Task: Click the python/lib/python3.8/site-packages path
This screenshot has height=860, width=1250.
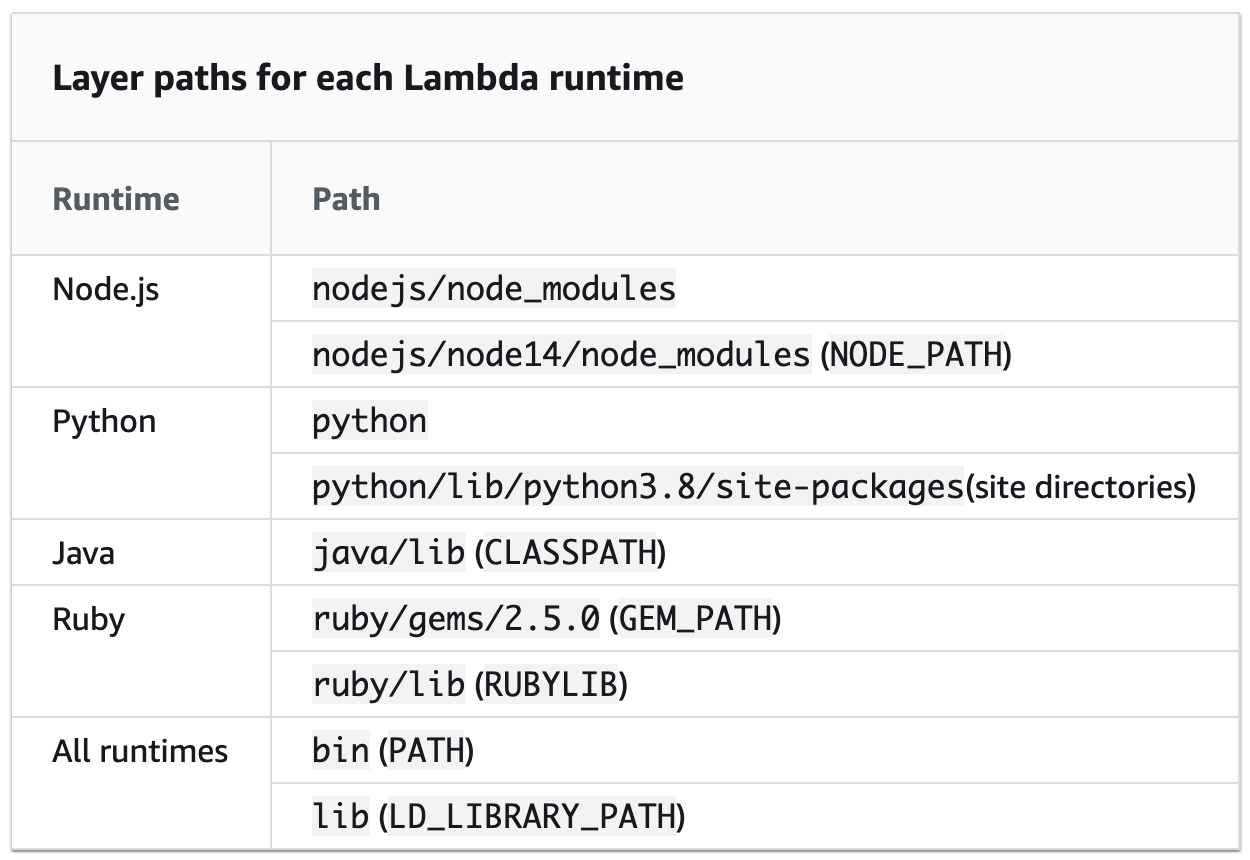Action: point(638,487)
